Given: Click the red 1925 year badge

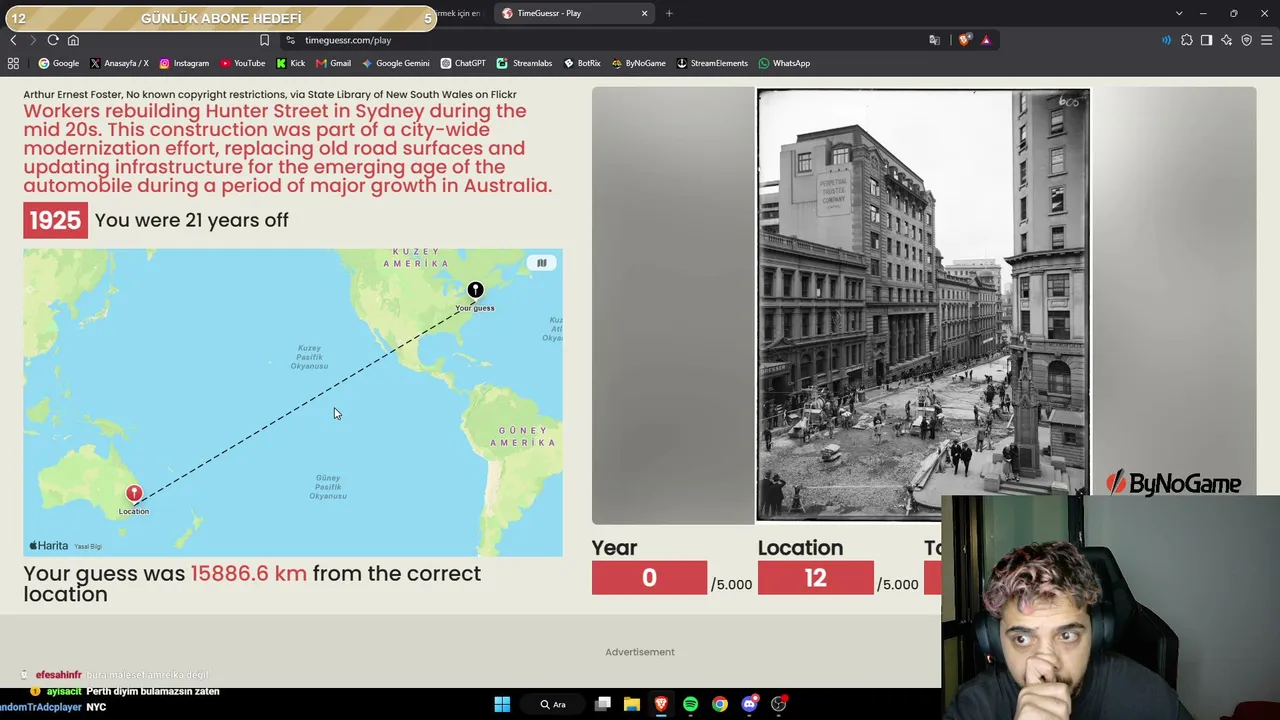Looking at the screenshot, I should [55, 220].
